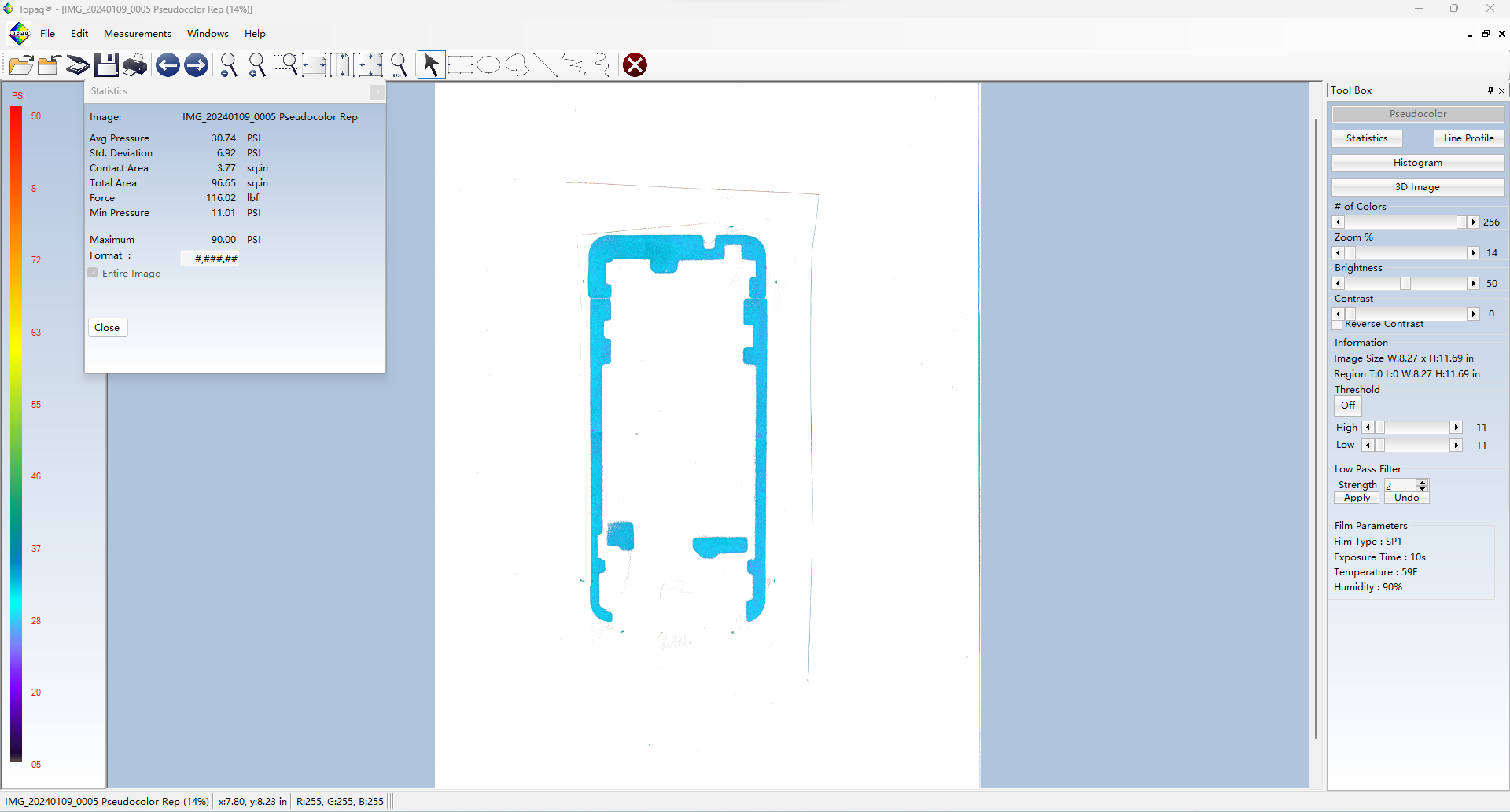
Task: Select the rectangle region tool
Action: [460, 65]
